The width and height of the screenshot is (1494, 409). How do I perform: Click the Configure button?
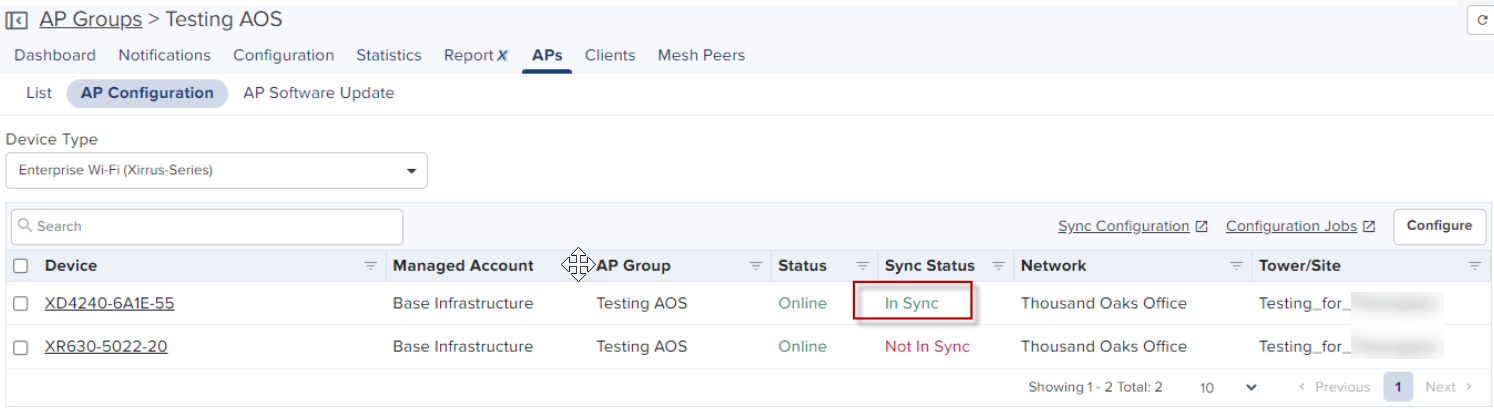(x=1439, y=226)
